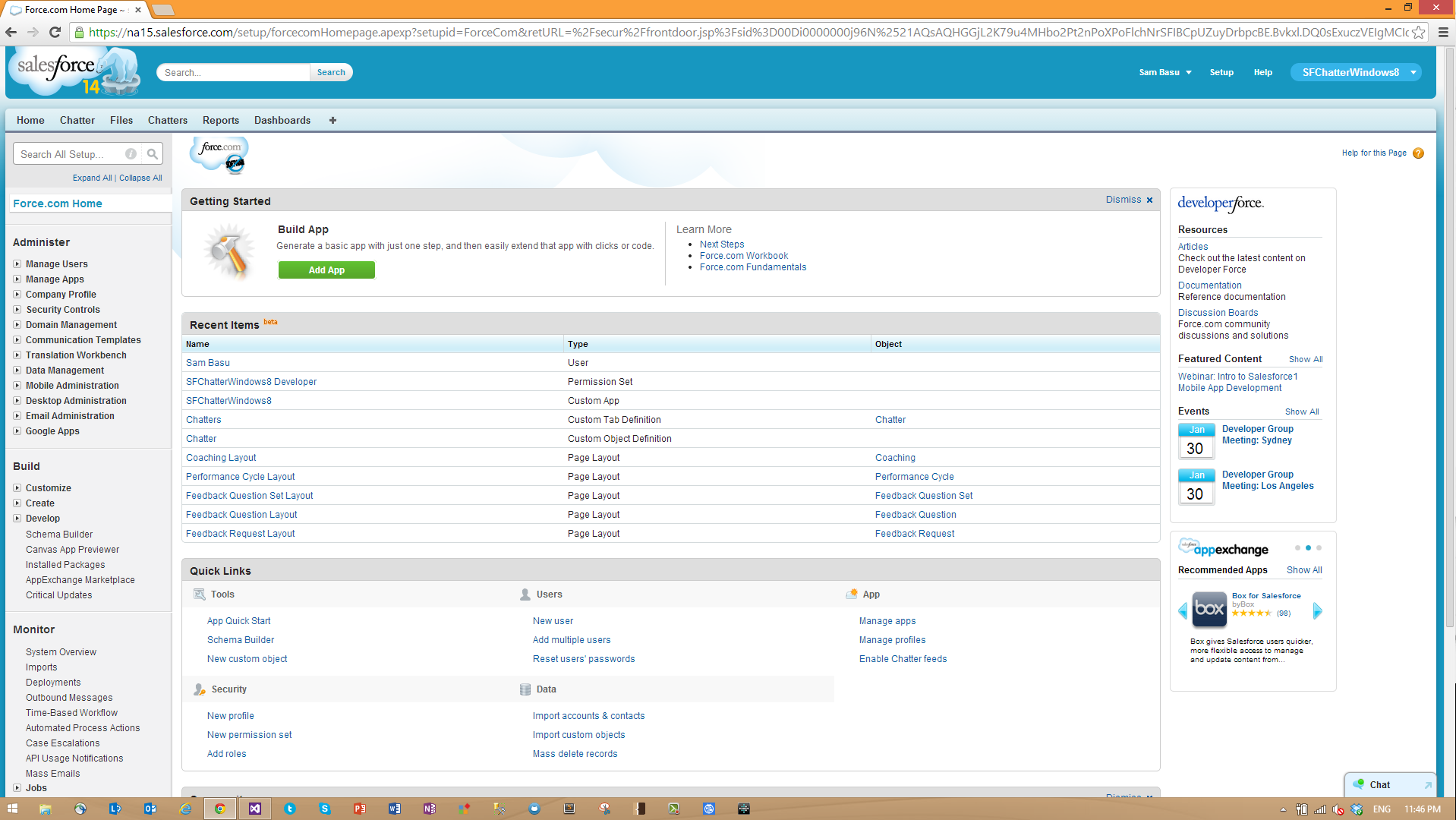The height and width of the screenshot is (820, 1456).
Task: Open the Coaching Layout recent item
Action: tap(221, 458)
